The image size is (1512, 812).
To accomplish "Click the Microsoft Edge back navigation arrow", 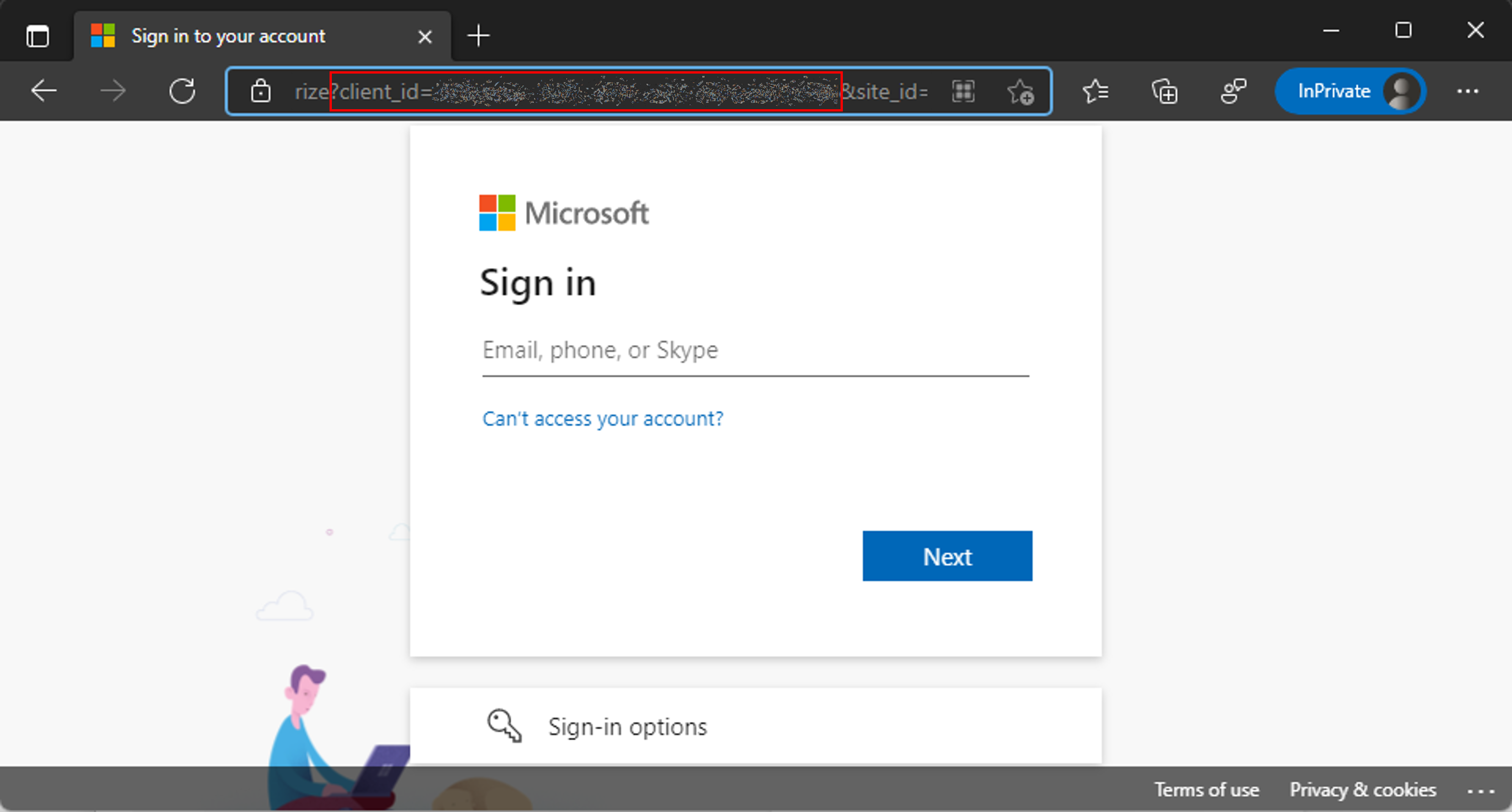I will (x=43, y=91).
